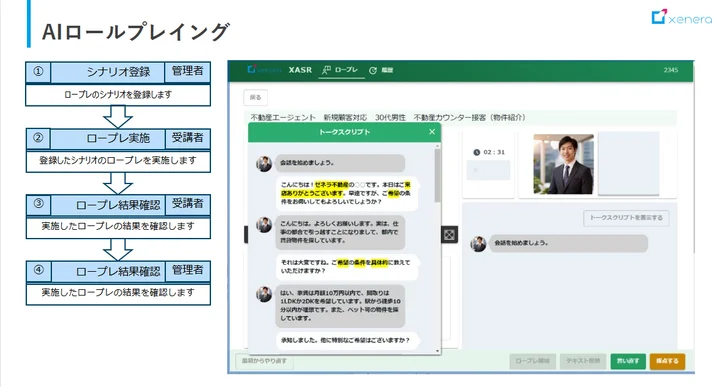
Task: Click avatar in right chat panel
Action: (x=478, y=244)
